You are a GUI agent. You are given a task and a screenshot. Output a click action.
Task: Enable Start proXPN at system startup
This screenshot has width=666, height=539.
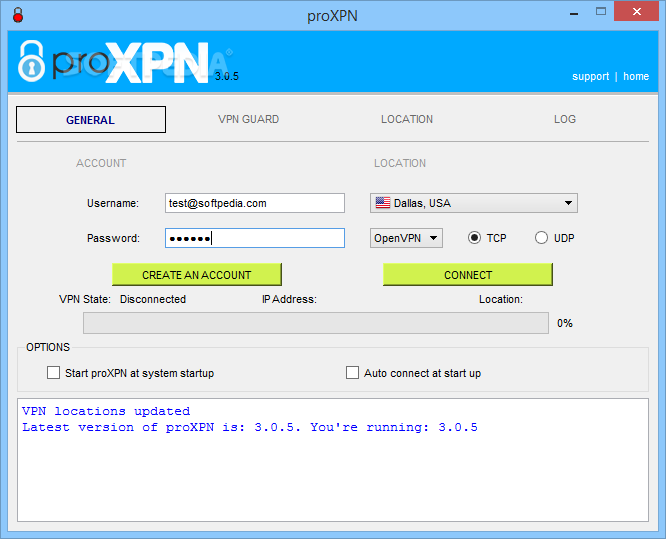54,373
